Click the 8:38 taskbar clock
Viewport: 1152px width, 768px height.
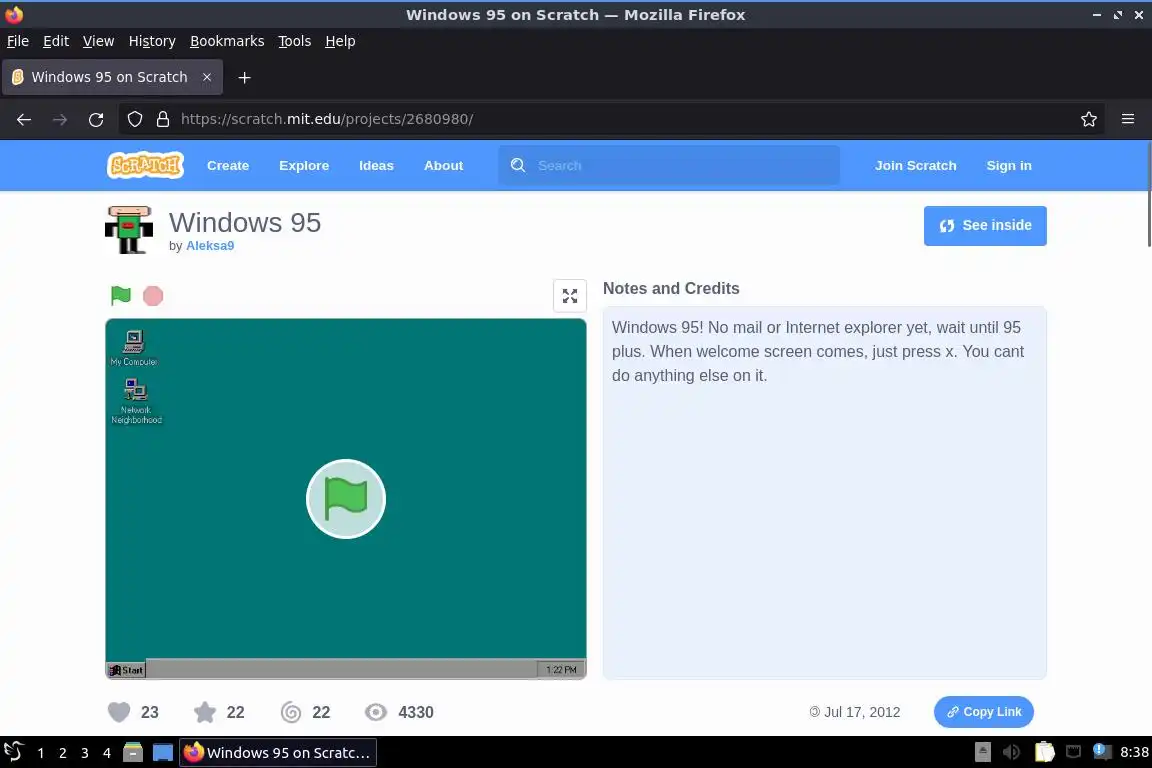coord(1134,752)
